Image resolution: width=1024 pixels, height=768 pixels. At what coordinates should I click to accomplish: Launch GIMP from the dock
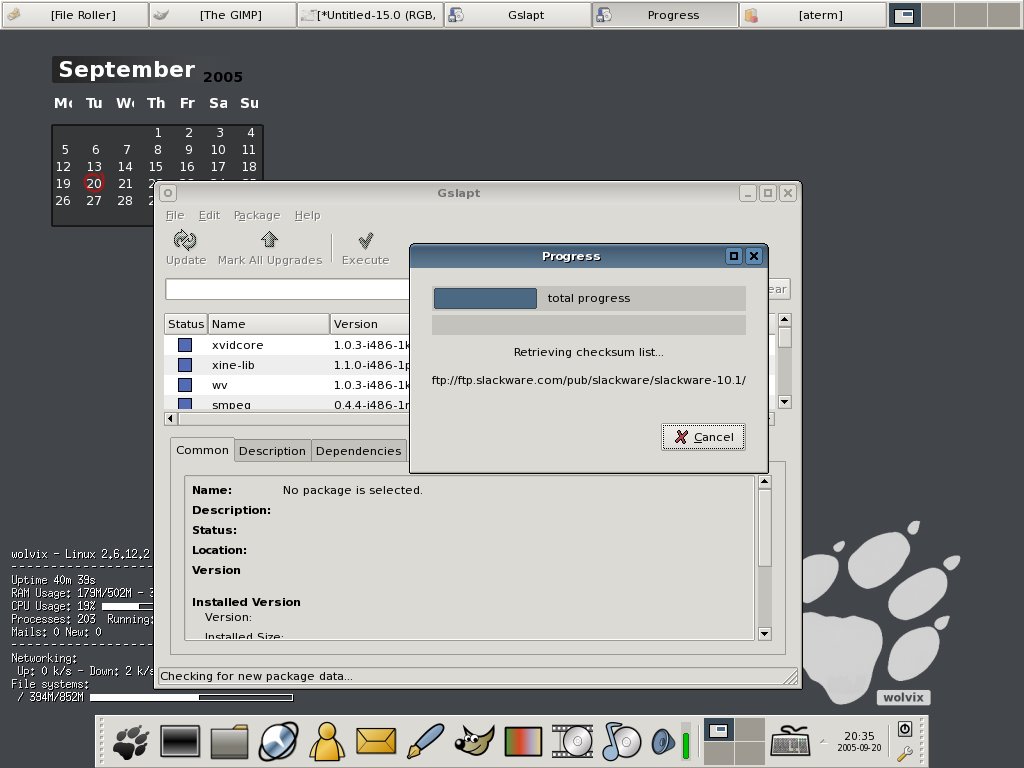click(x=475, y=742)
